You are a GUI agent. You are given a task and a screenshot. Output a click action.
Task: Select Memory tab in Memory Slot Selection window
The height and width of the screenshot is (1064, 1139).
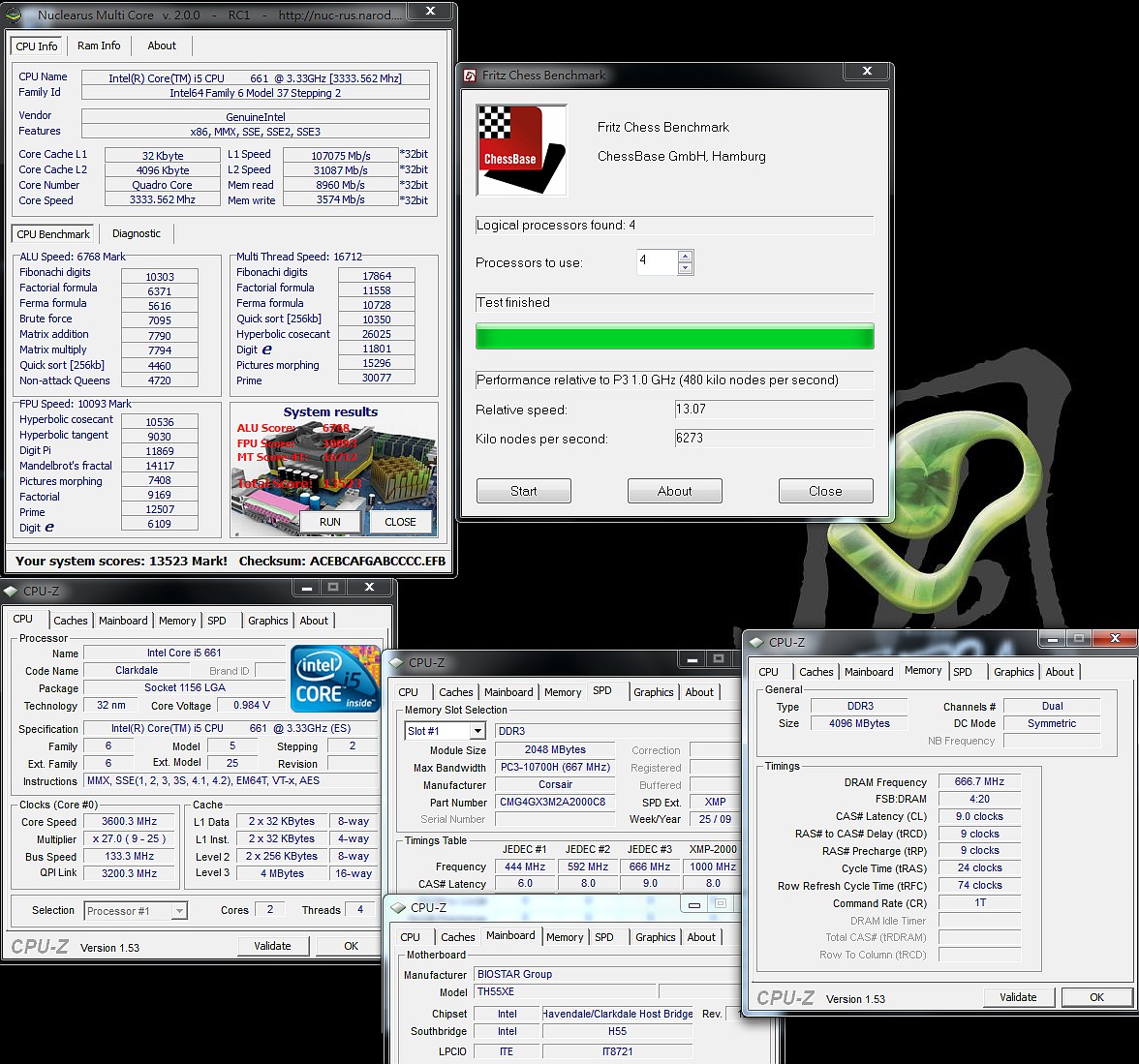pyautogui.click(x=563, y=693)
